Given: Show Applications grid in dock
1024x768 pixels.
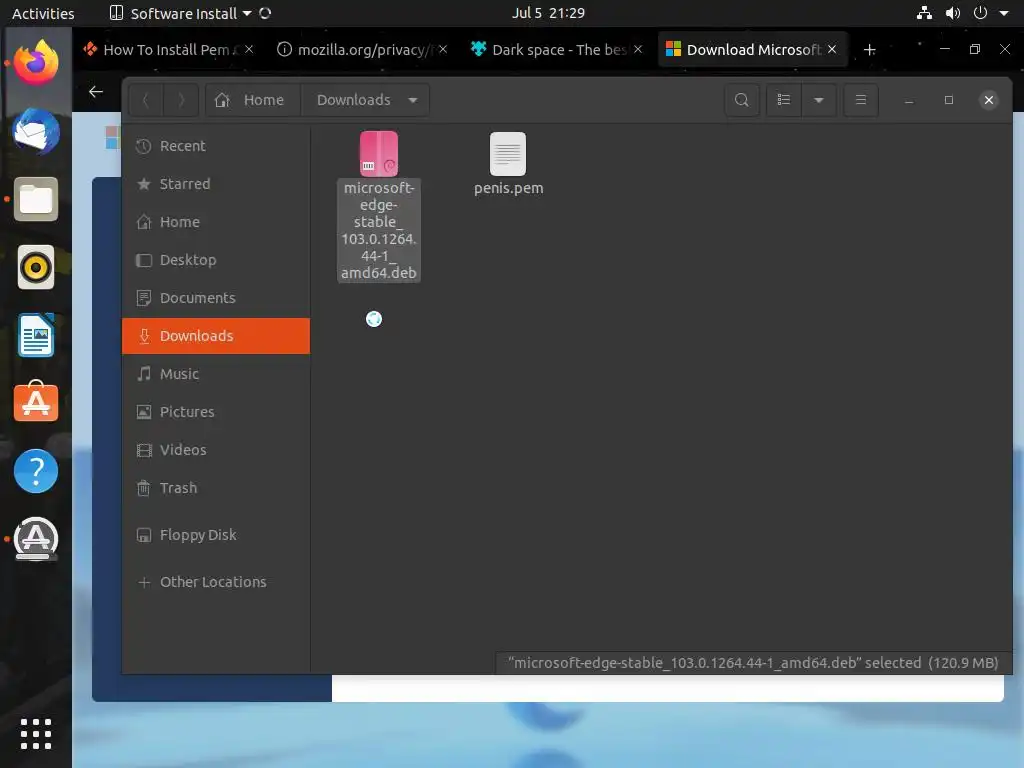Looking at the screenshot, I should tap(36, 734).
